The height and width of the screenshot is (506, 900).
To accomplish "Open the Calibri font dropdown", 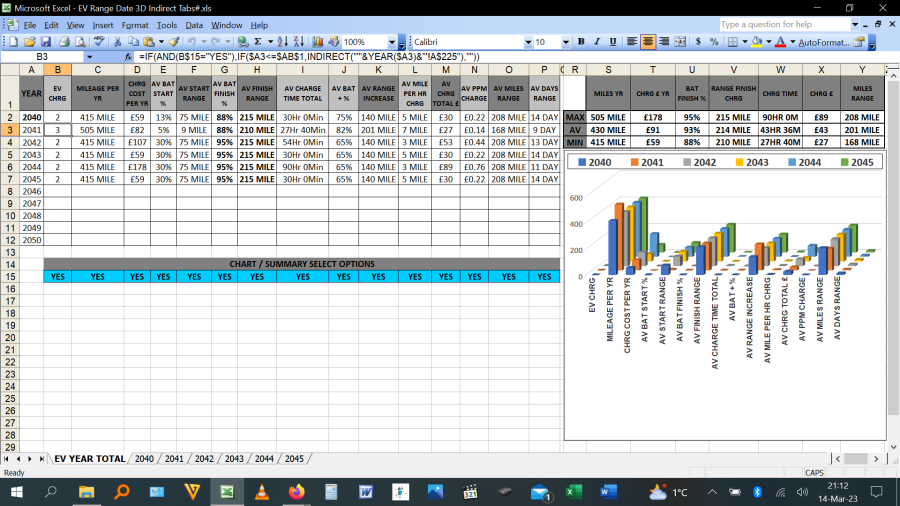I will [x=527, y=42].
